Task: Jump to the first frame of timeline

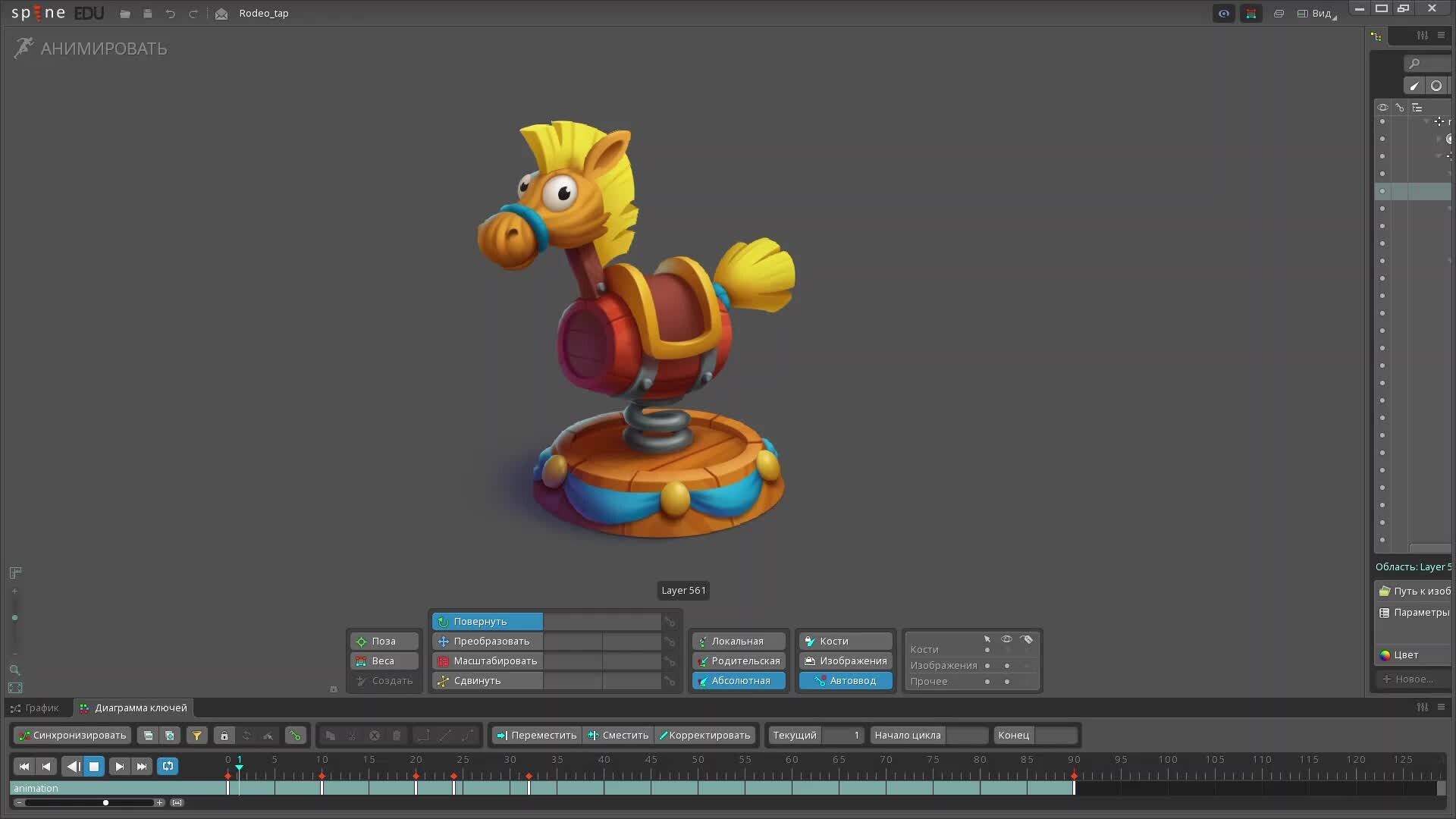Action: [x=24, y=767]
